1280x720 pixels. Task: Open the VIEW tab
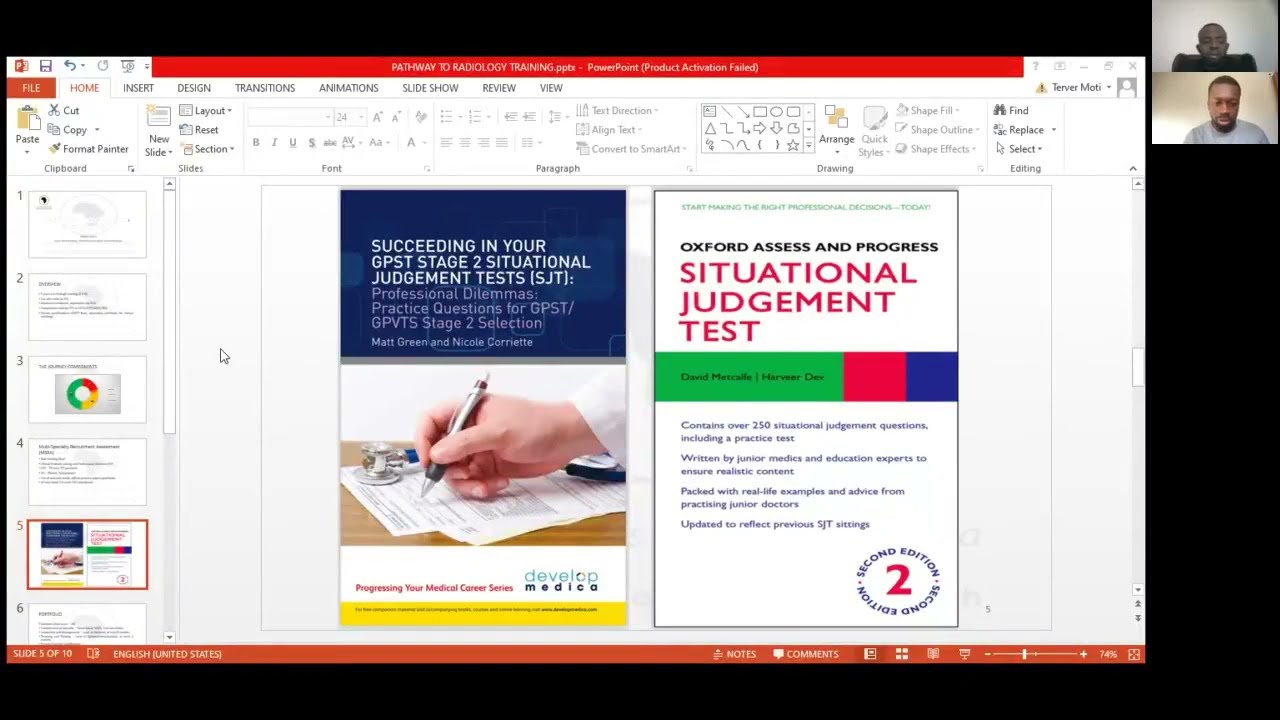click(551, 88)
